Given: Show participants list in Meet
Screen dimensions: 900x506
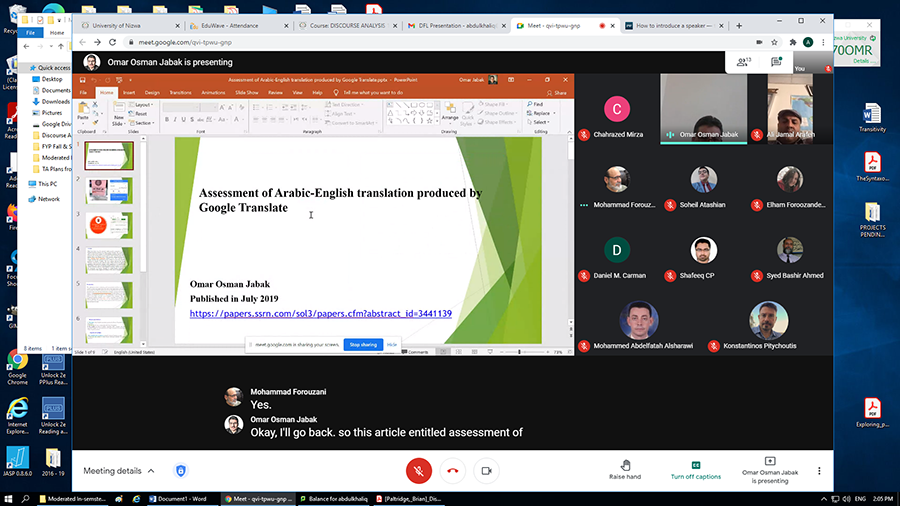Looking at the screenshot, I should pos(743,62).
